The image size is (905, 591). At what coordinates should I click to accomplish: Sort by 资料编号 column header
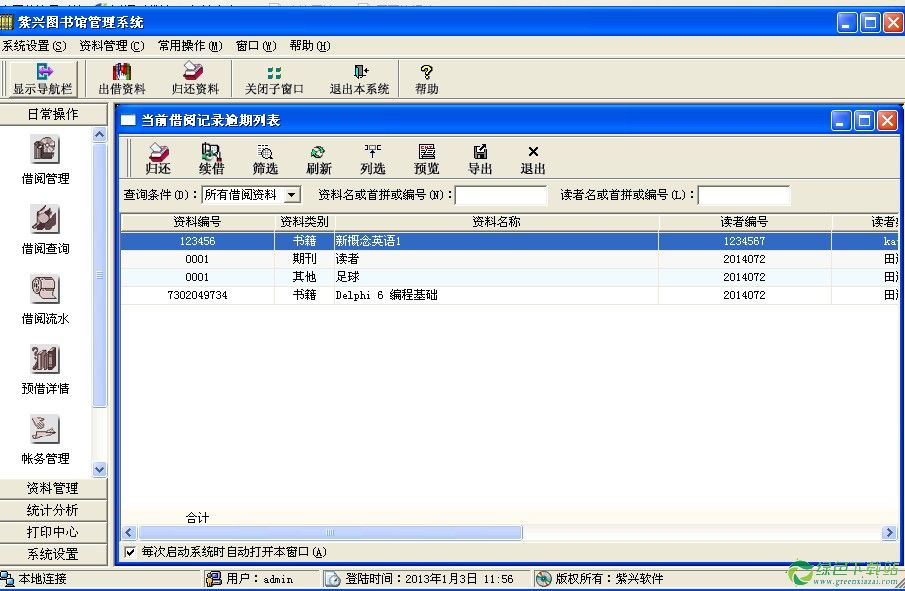[x=197, y=222]
